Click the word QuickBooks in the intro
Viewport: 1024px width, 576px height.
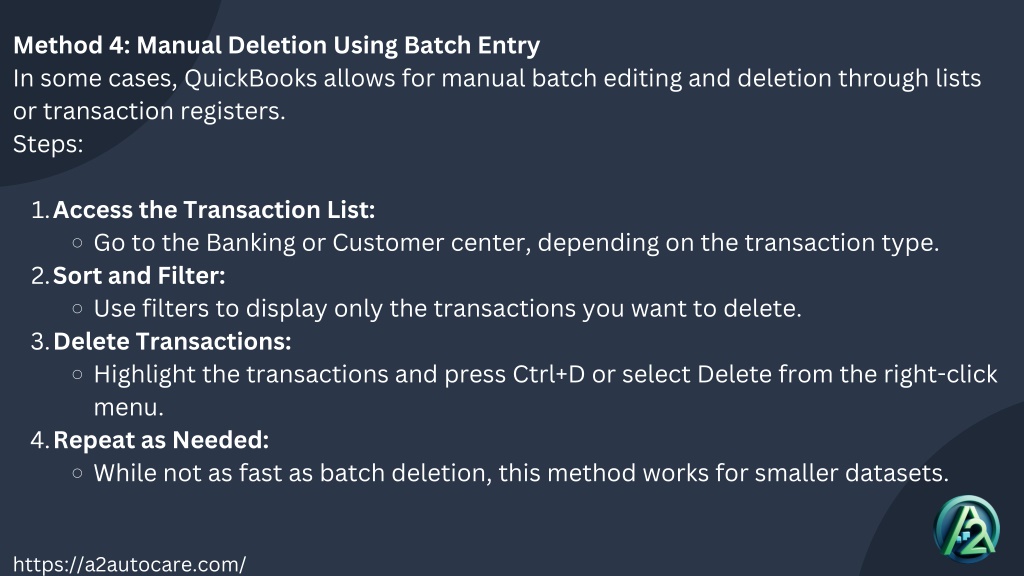tap(251, 78)
